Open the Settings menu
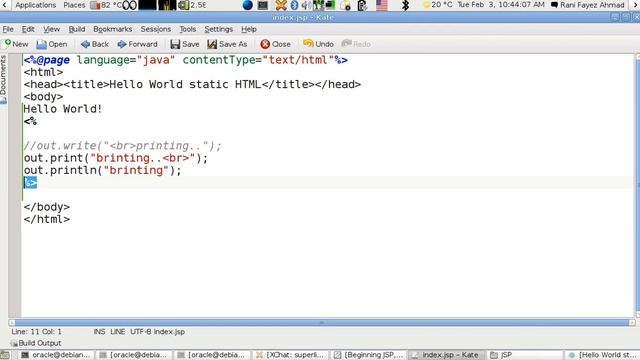 point(218,29)
